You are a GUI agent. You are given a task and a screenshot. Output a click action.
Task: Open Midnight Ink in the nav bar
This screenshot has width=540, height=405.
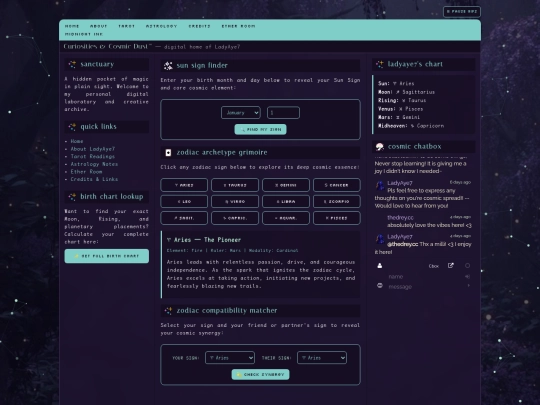pyautogui.click(x=84, y=34)
